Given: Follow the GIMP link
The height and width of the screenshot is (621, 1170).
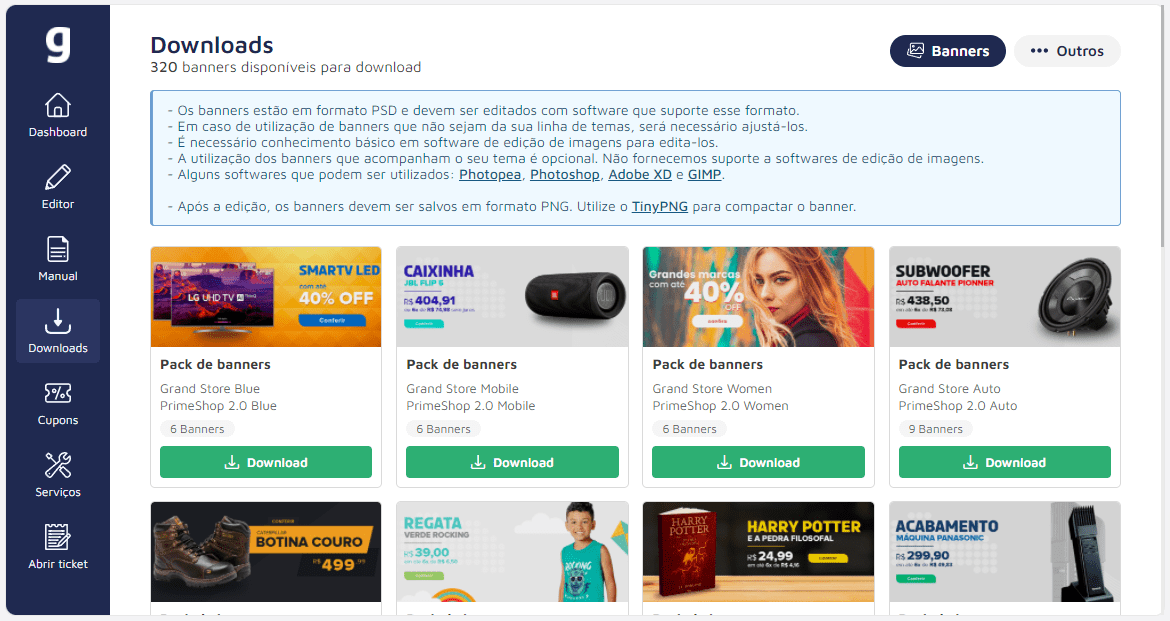Looking at the screenshot, I should tap(704, 175).
